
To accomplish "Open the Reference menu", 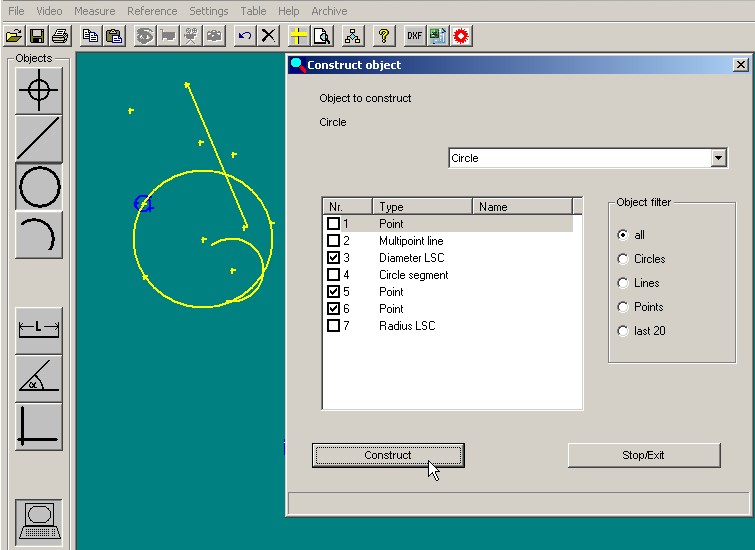I will tap(152, 11).
